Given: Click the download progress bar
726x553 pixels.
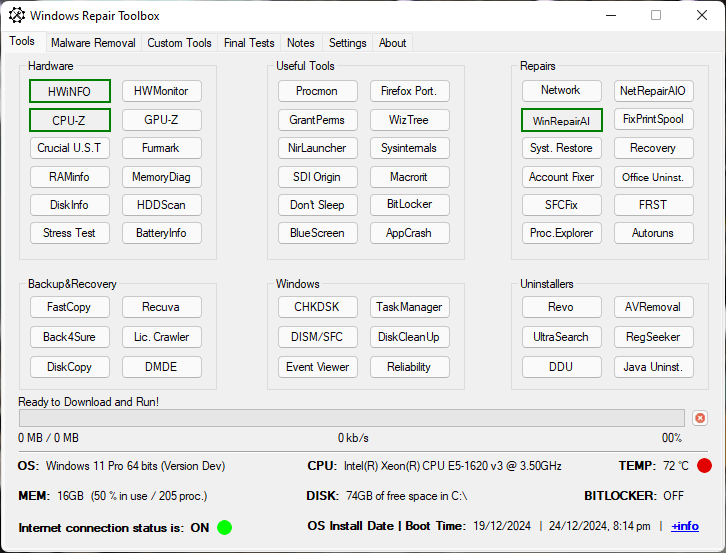Looking at the screenshot, I should click(351, 418).
